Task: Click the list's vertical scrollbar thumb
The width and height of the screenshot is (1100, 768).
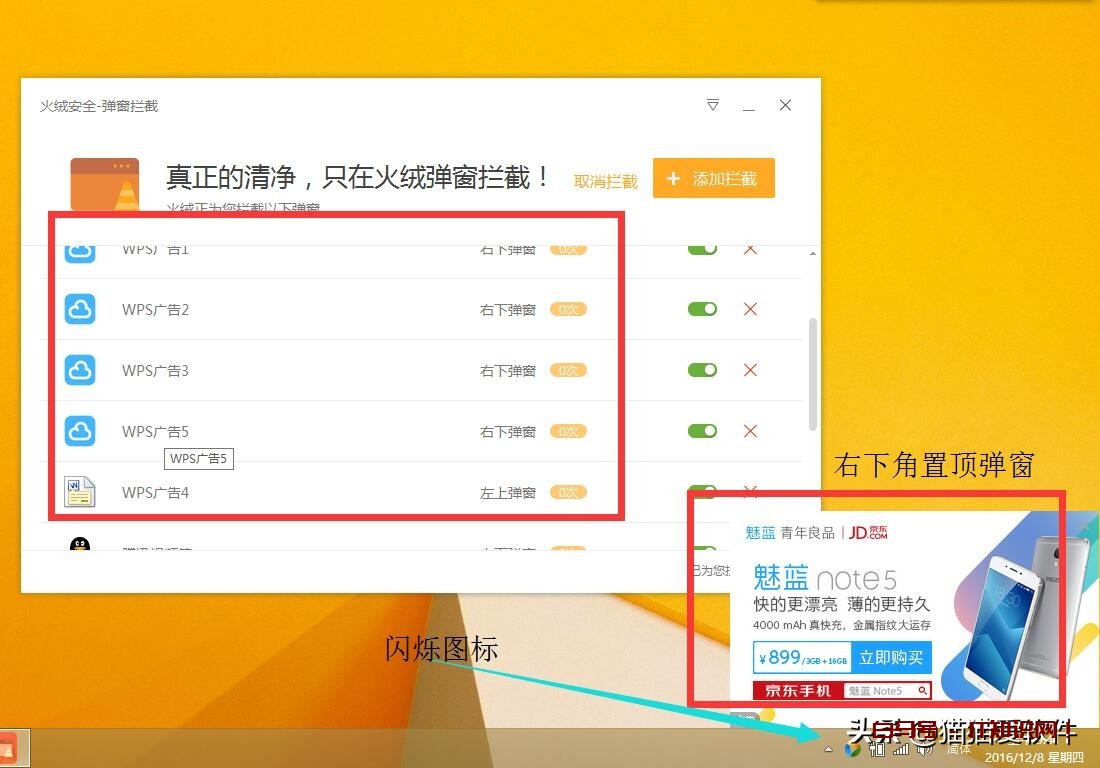Action: pyautogui.click(x=813, y=370)
